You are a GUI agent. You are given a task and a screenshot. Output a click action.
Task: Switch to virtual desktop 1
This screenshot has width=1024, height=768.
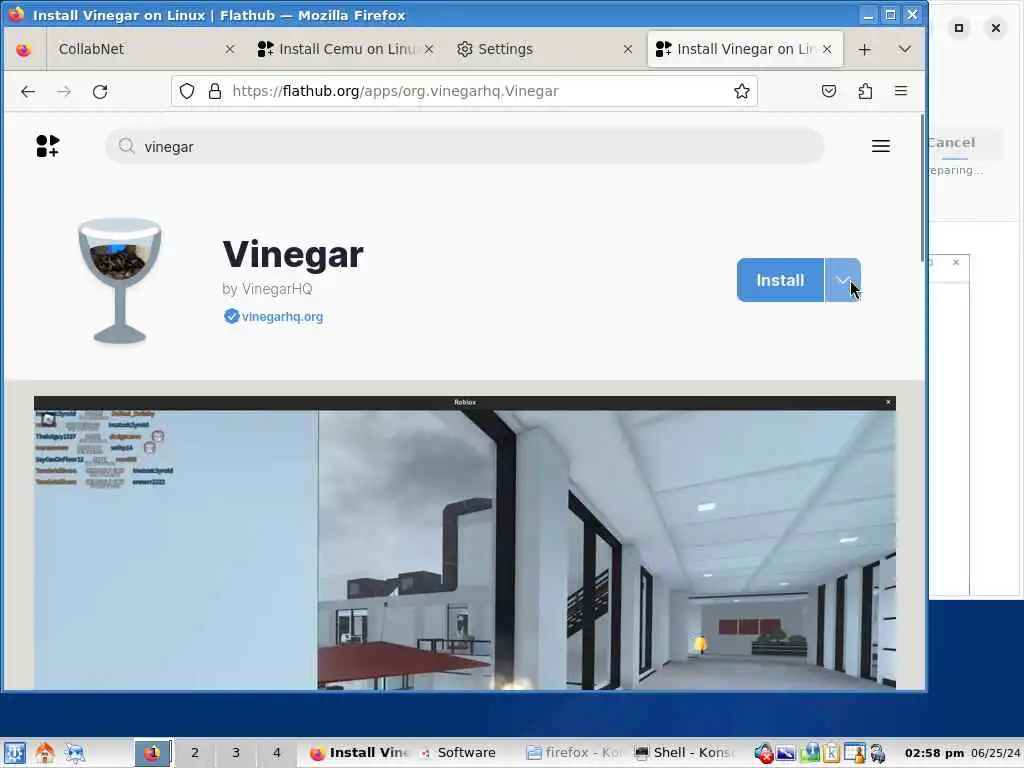(153, 753)
